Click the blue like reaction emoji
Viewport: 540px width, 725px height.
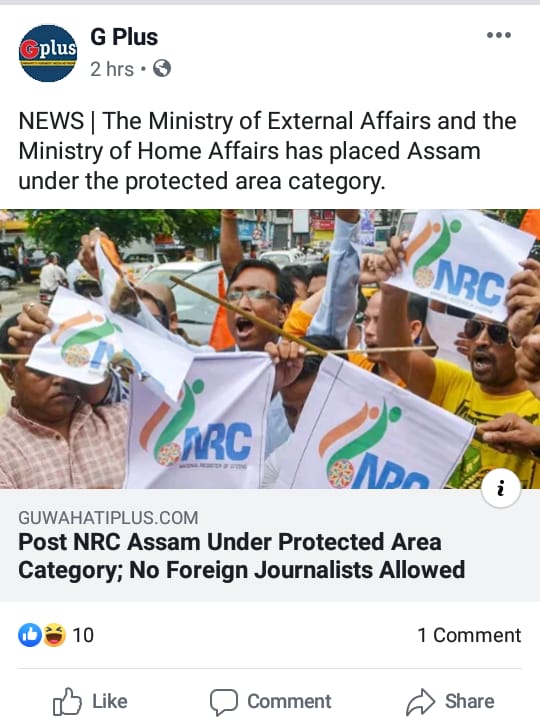click(x=30, y=635)
